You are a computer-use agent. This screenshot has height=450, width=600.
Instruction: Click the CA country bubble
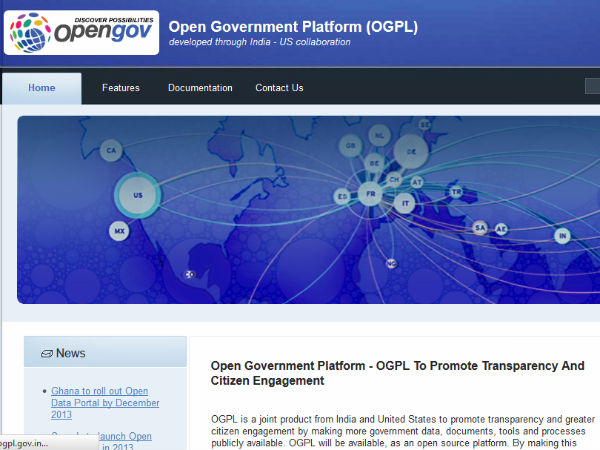(112, 152)
